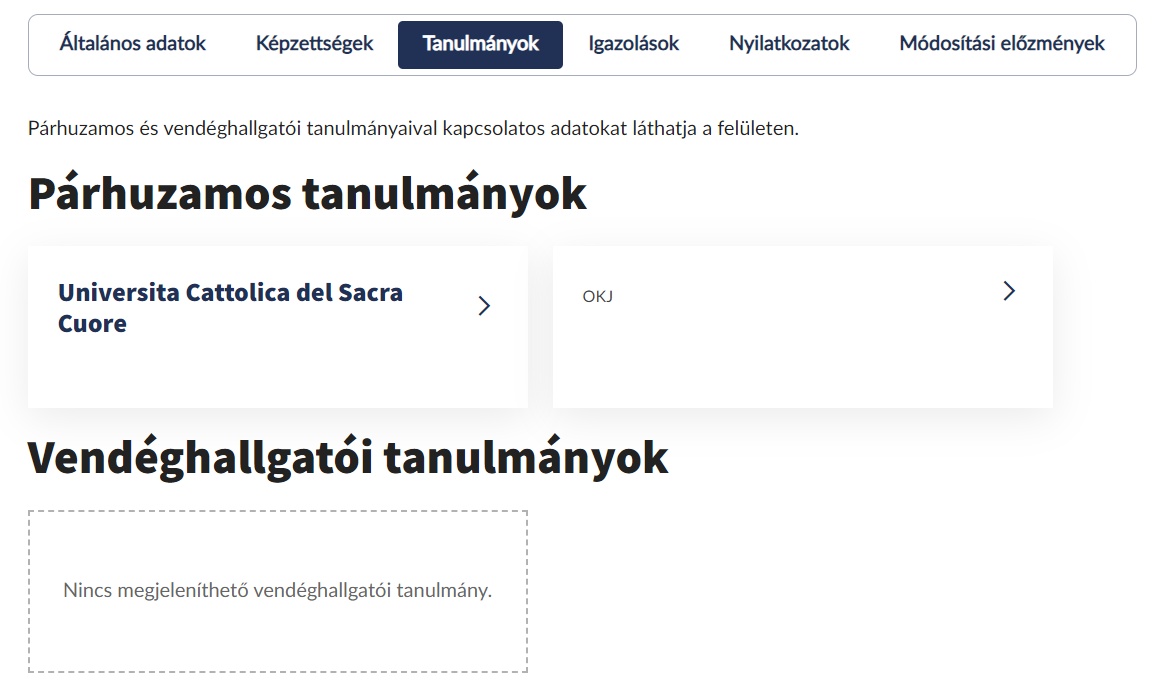Switch to the Képzettségek tab
Screen dimensions: 1155x699
[314, 44]
